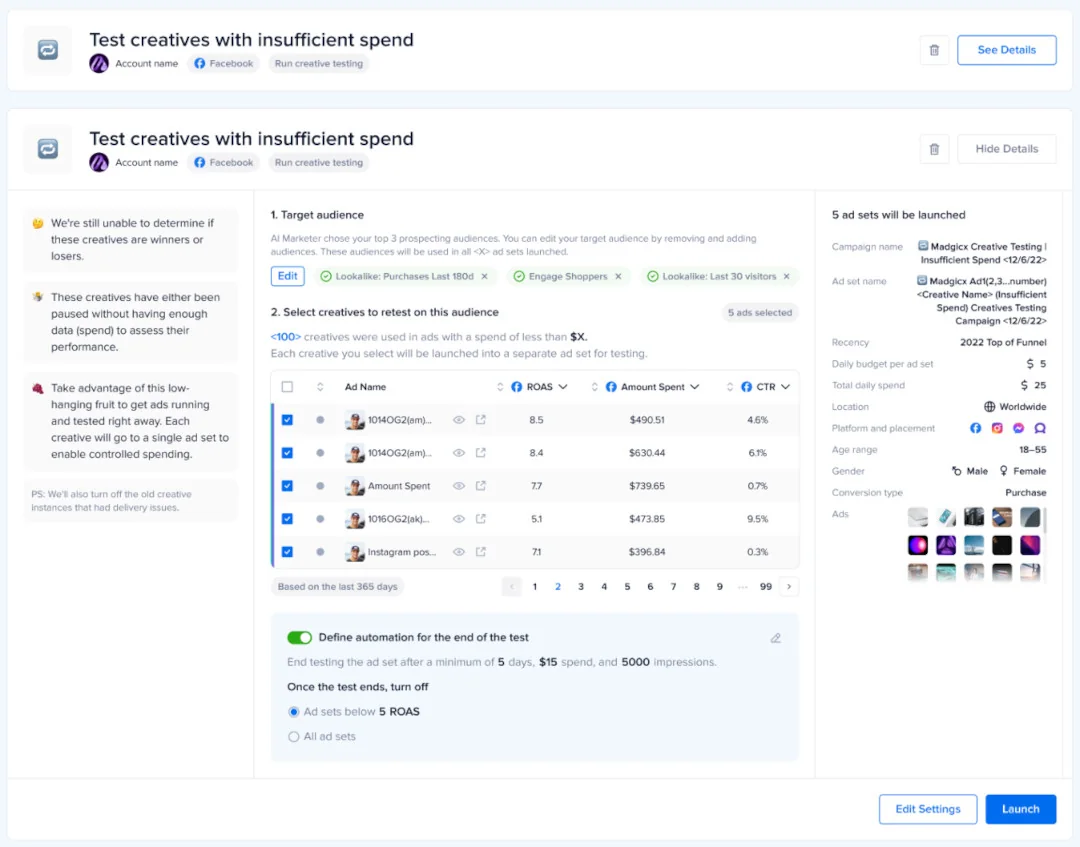This screenshot has width=1080, height=847.
Task: Go to page 99 of creatives
Action: pyautogui.click(x=765, y=587)
